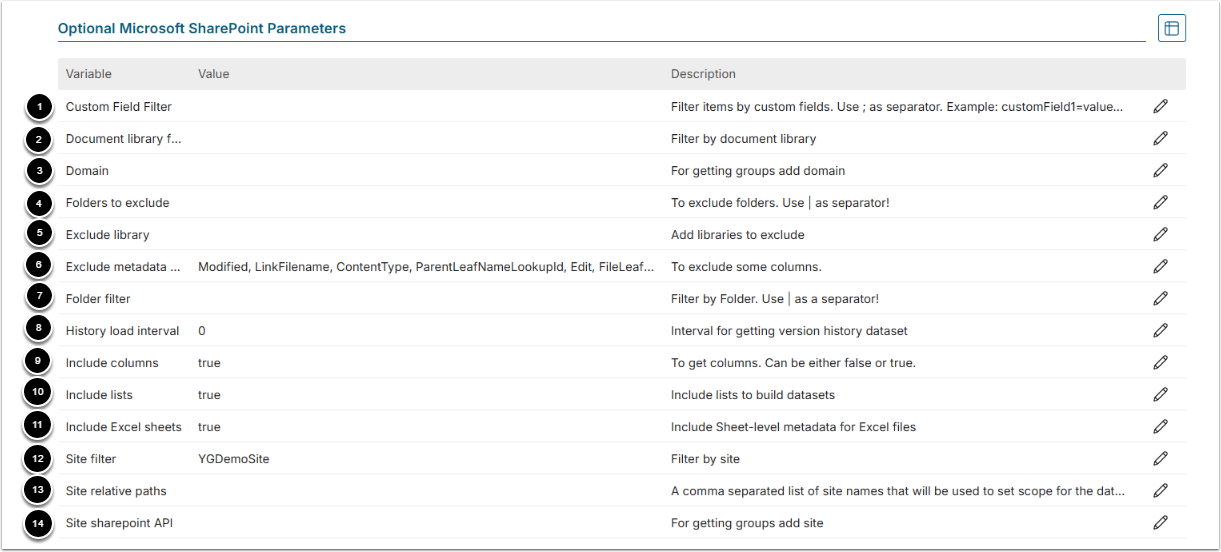Edit the Custom Field Filter parameter
This screenshot has height=552, width=1221.
(x=1160, y=106)
